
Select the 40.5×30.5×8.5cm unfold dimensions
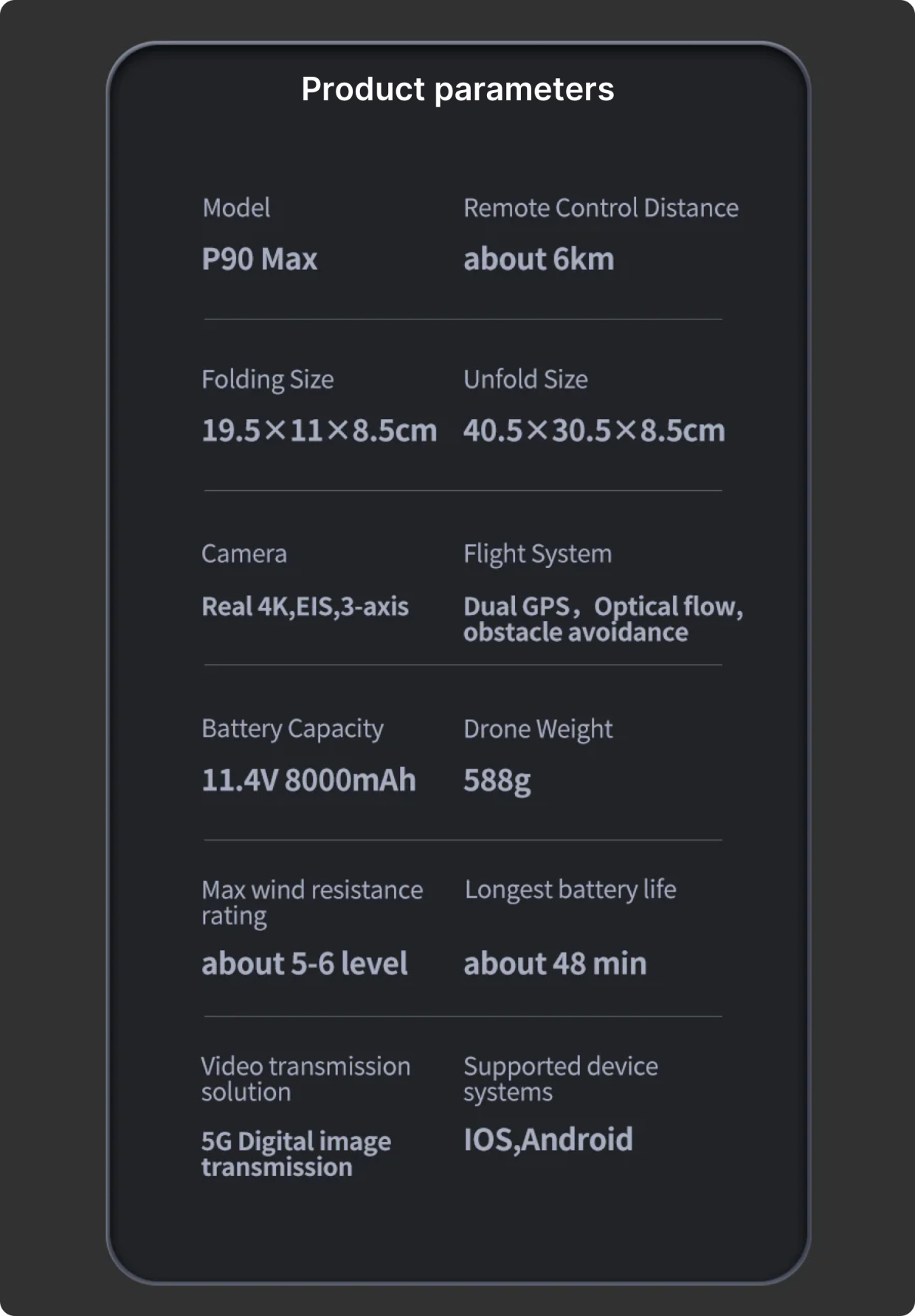(x=594, y=430)
